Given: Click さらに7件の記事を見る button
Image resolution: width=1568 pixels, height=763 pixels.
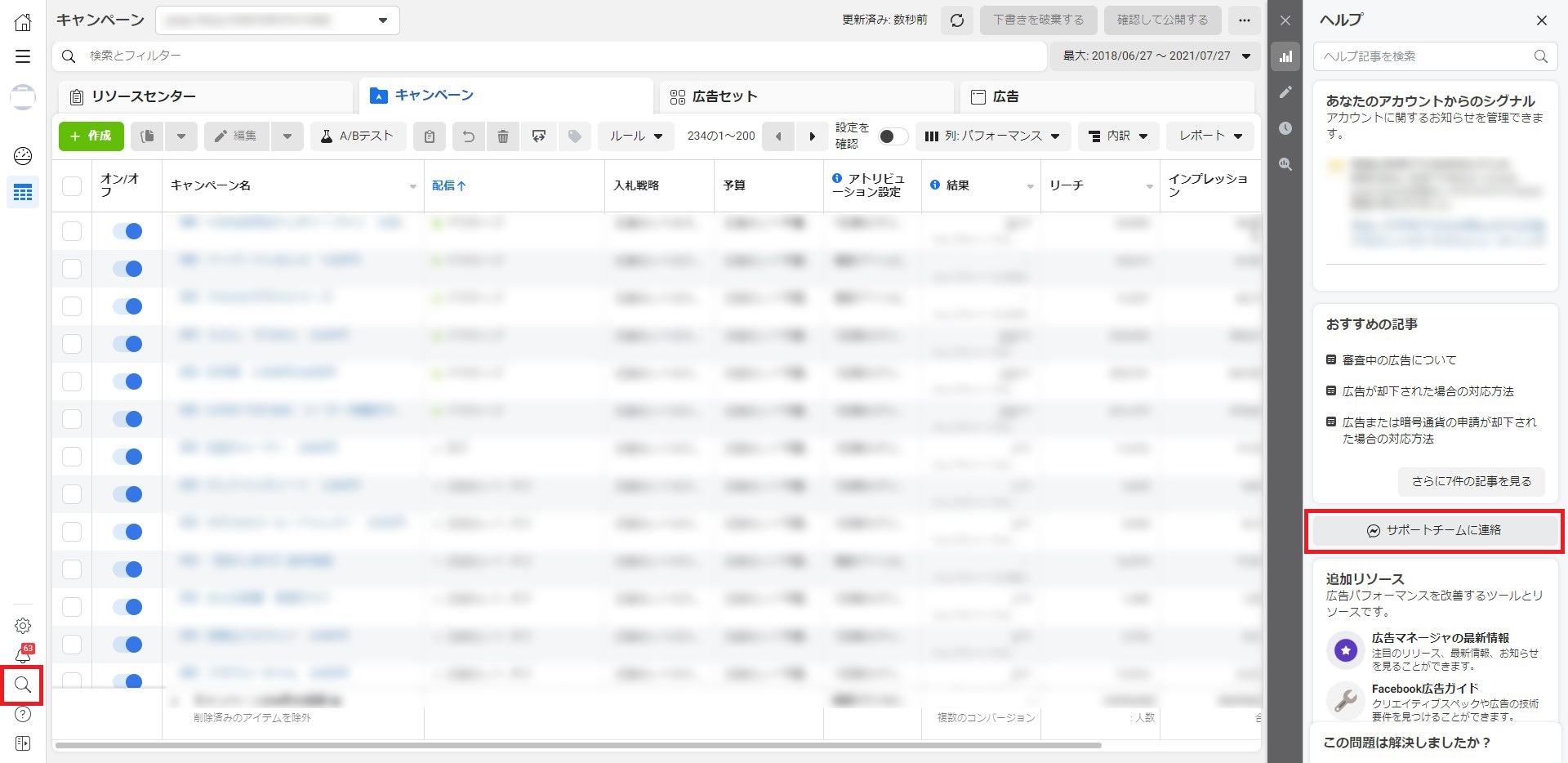Looking at the screenshot, I should [1472, 481].
